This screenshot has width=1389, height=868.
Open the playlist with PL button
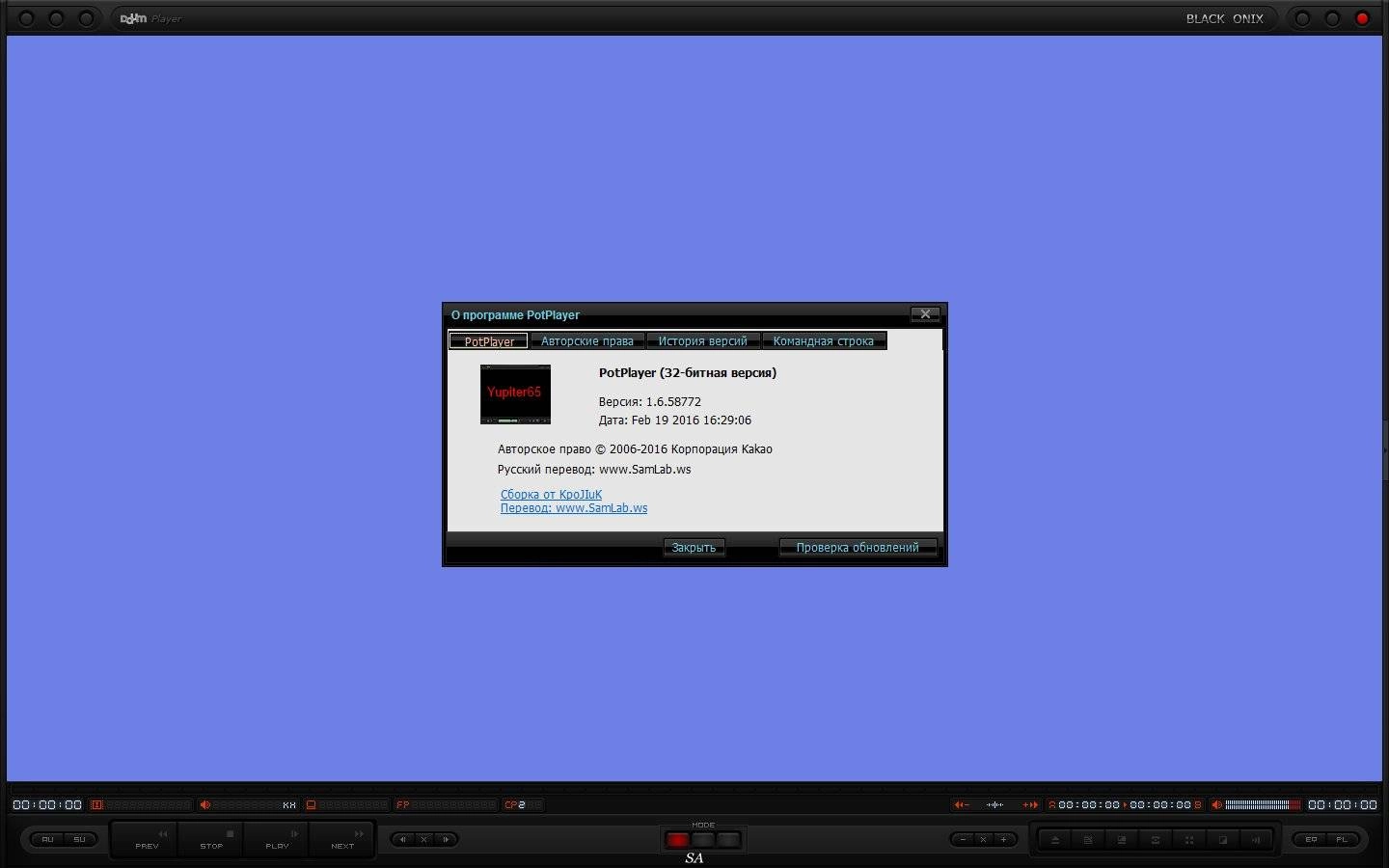point(1342,839)
